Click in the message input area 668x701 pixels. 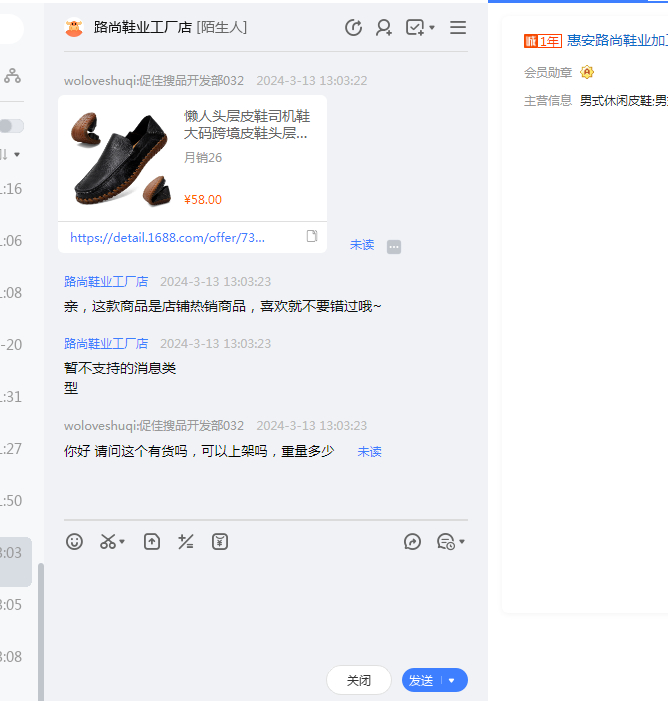(266, 608)
